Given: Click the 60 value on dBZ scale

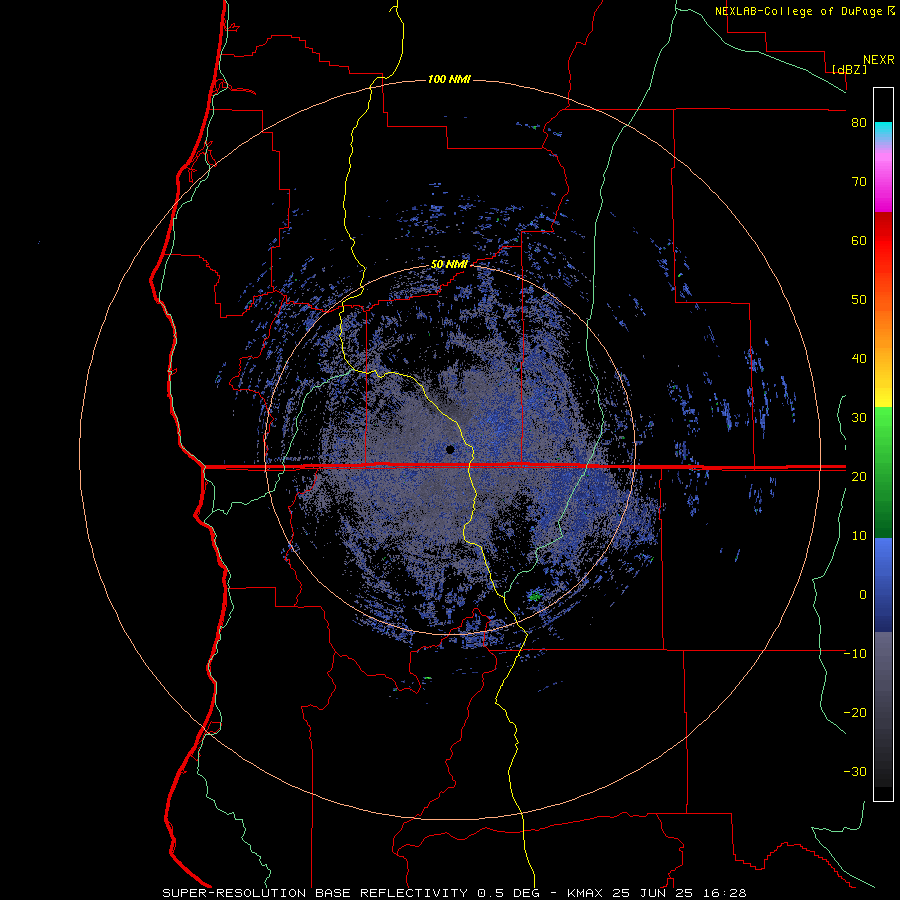Looking at the screenshot, I should click(x=859, y=240).
